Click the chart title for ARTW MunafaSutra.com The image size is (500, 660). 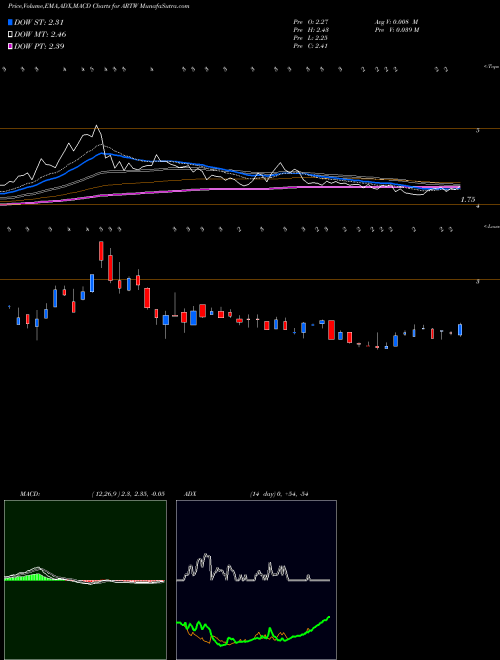[99, 6]
